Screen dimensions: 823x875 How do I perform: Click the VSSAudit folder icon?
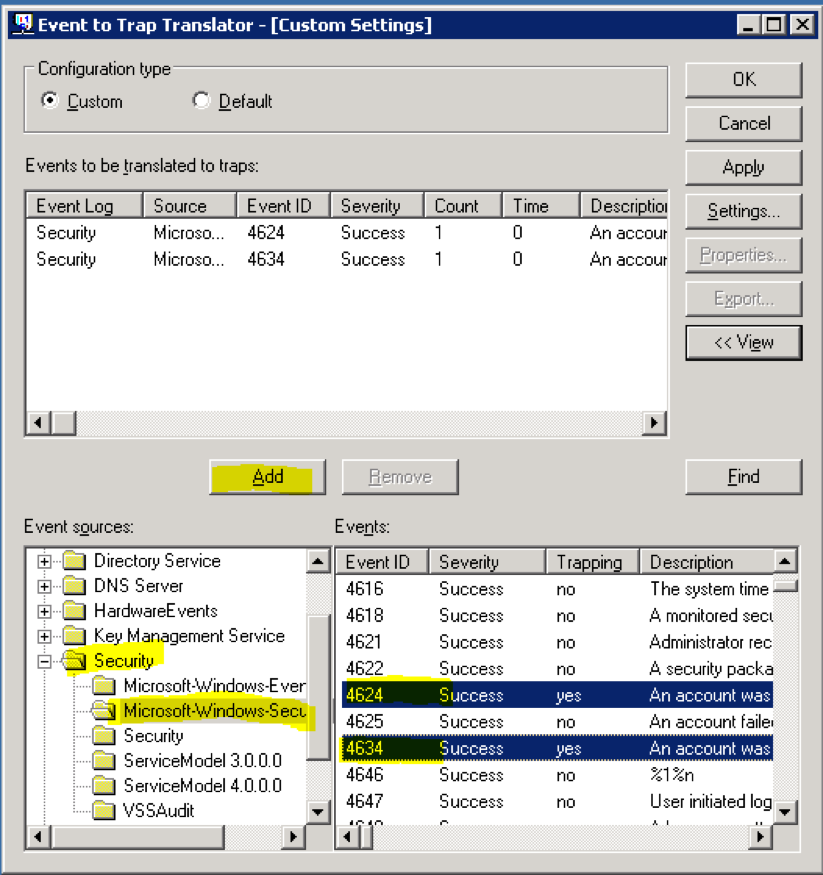[104, 811]
